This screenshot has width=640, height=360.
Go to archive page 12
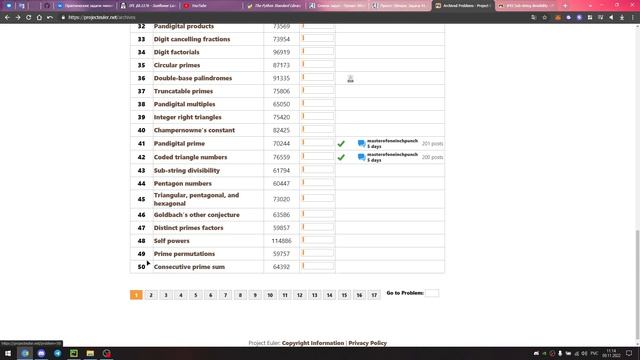pos(300,295)
